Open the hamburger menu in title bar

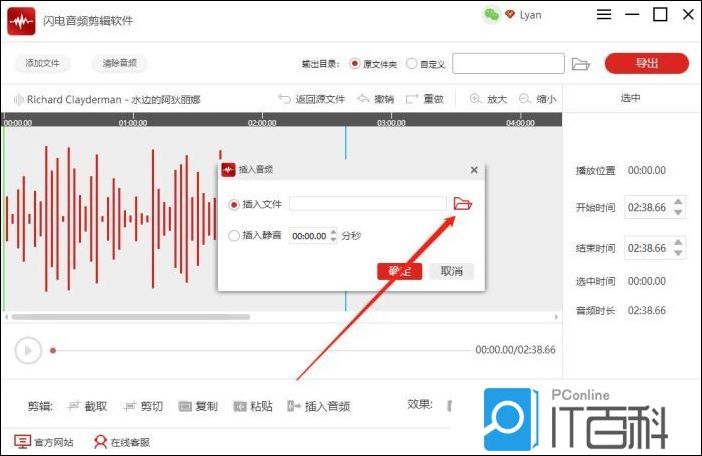604,14
